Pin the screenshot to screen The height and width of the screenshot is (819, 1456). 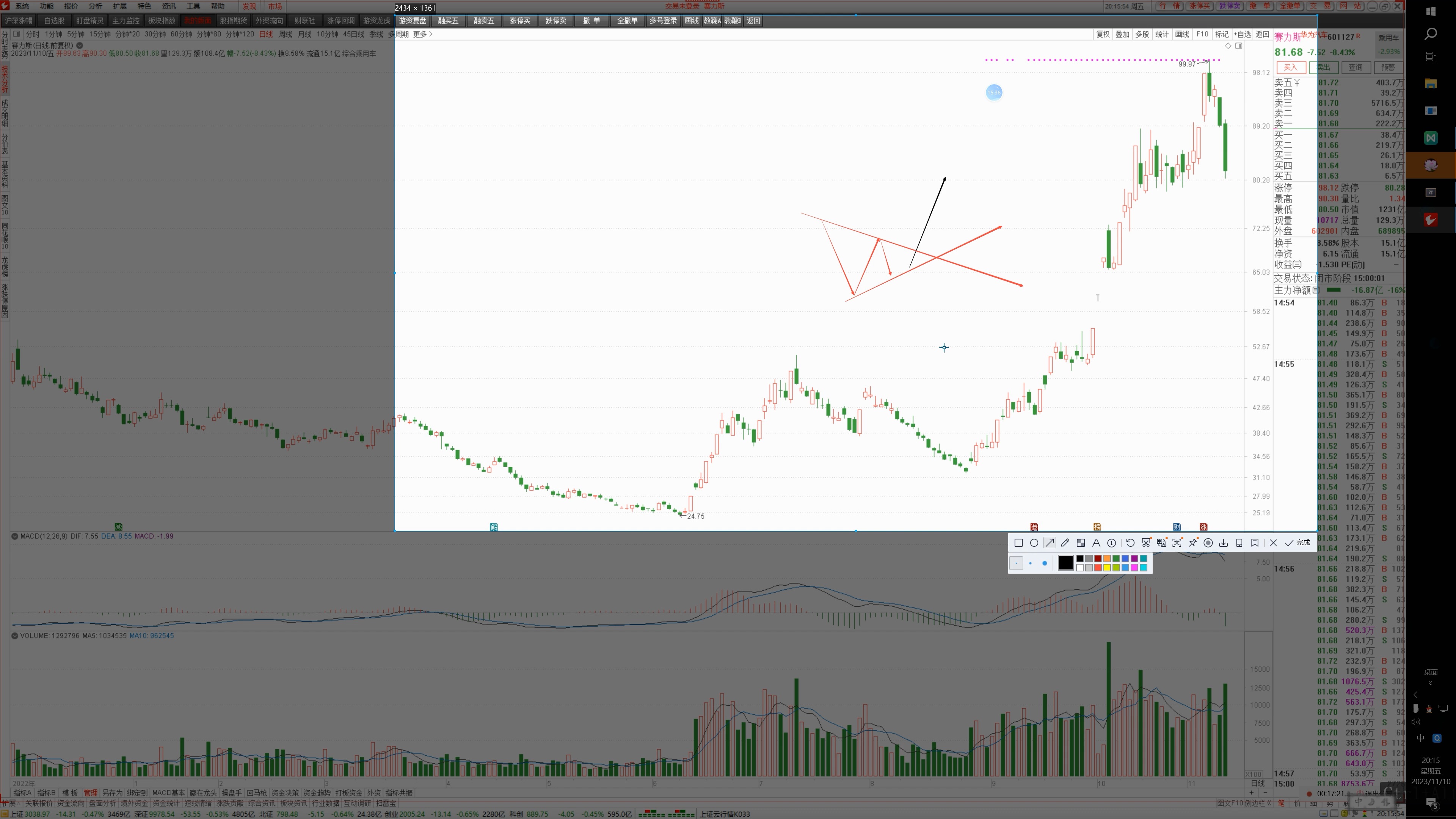(1192, 543)
